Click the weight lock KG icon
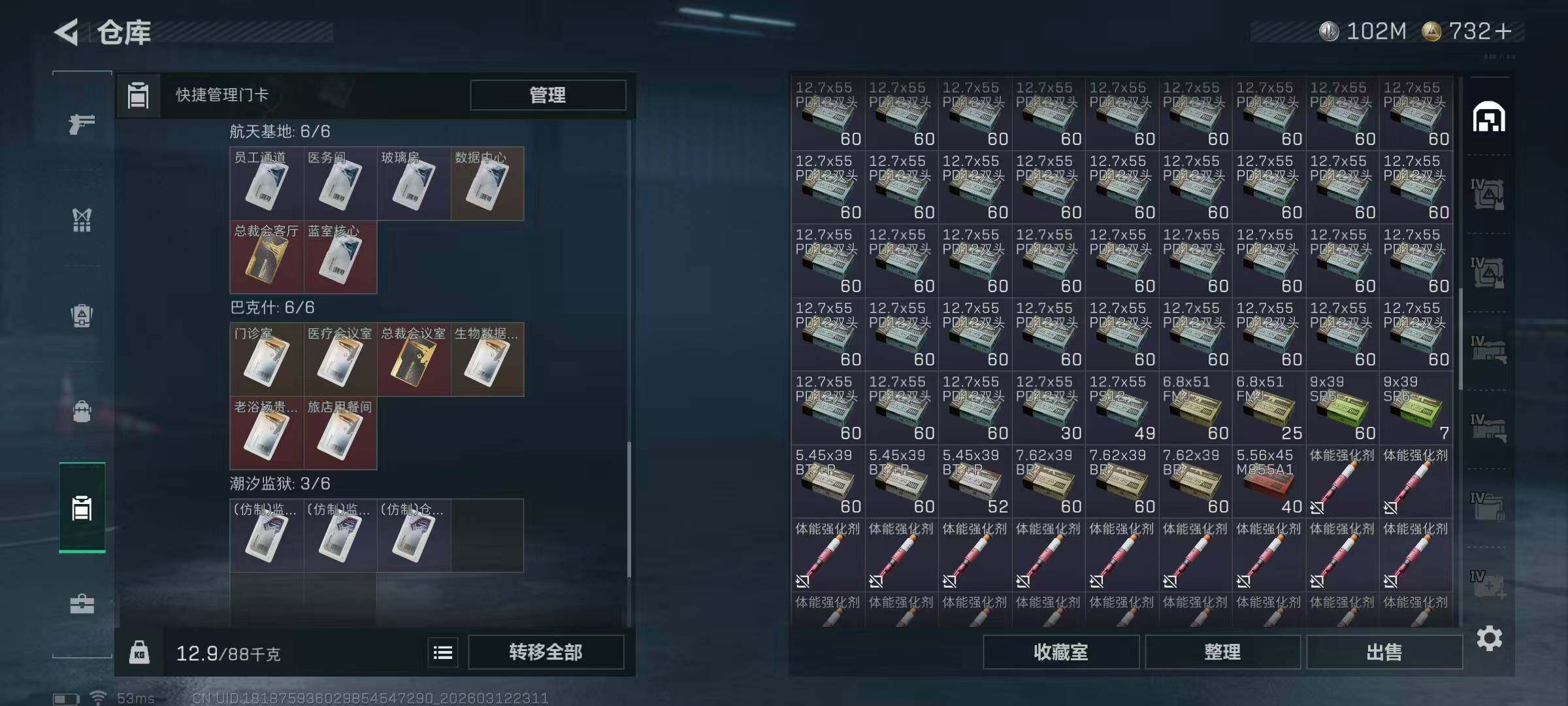 pos(139,652)
